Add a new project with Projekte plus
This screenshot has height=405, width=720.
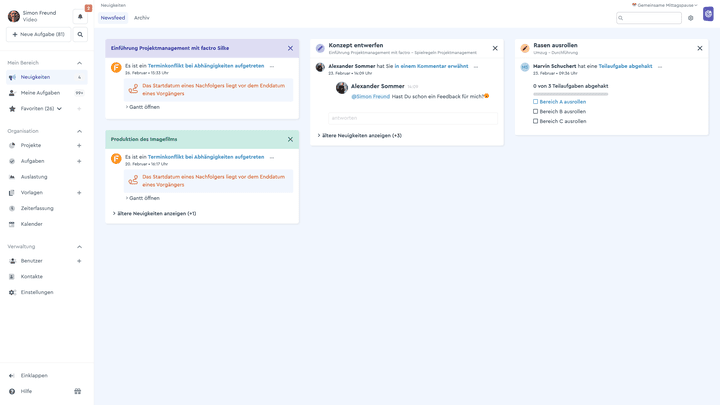(x=79, y=146)
